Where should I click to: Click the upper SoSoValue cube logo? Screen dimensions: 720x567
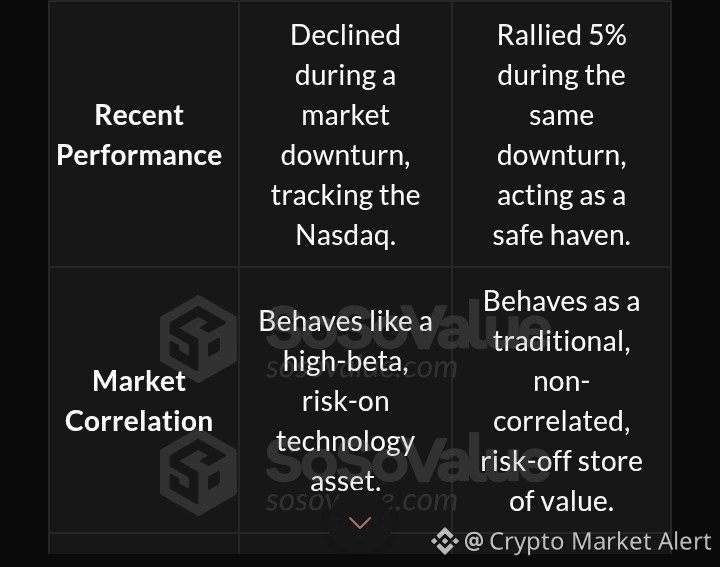tap(199, 340)
